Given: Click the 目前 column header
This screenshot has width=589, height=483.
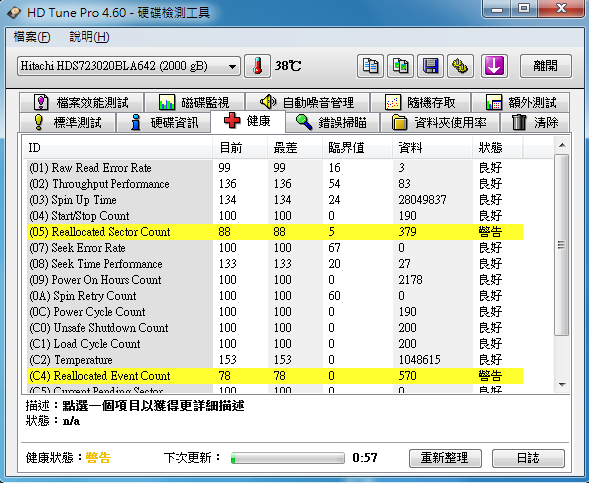Looking at the screenshot, I should (240, 148).
